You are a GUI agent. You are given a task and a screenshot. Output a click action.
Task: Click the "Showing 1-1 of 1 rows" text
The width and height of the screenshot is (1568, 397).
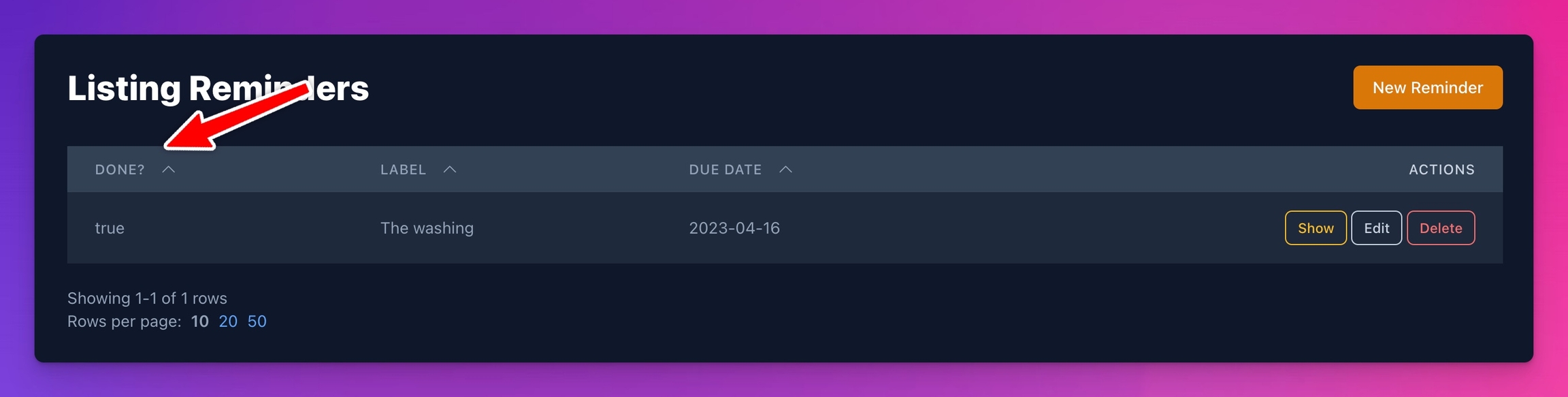pos(147,298)
